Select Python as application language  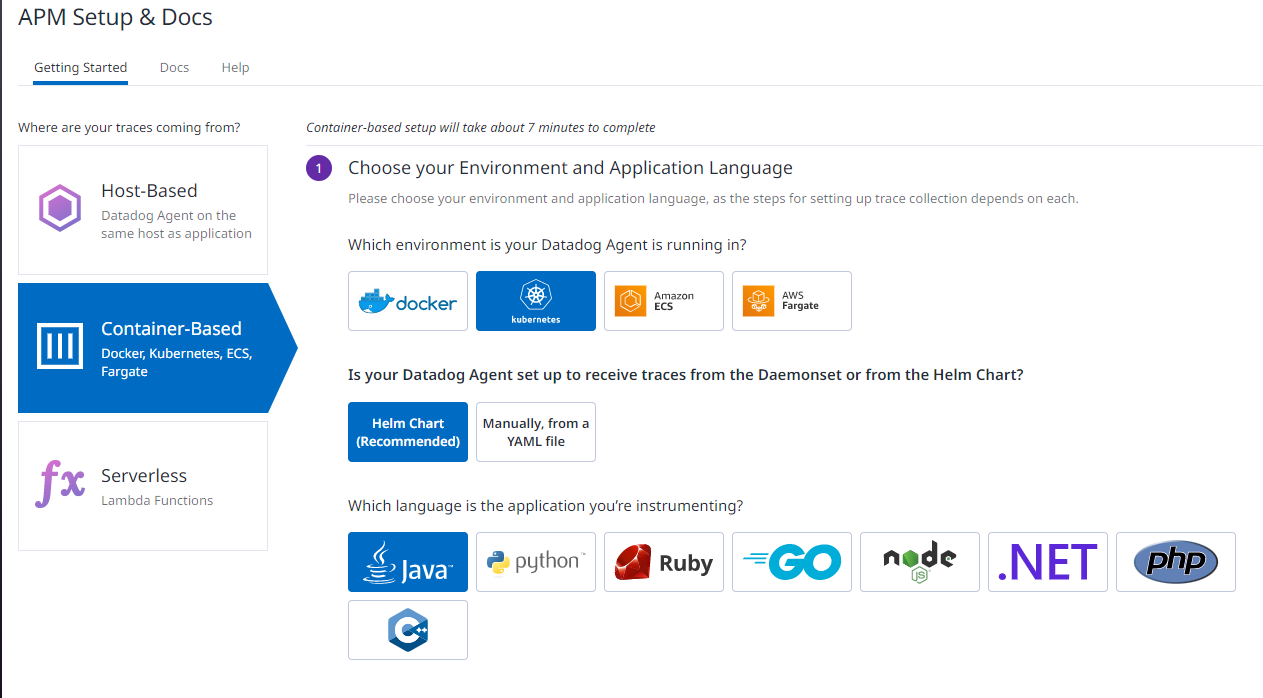pyautogui.click(x=535, y=561)
